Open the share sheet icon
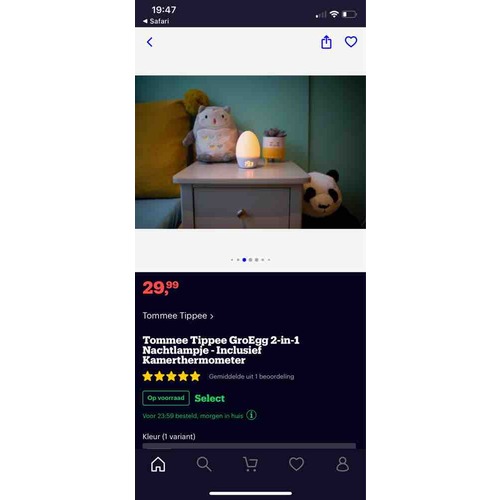 tap(326, 42)
